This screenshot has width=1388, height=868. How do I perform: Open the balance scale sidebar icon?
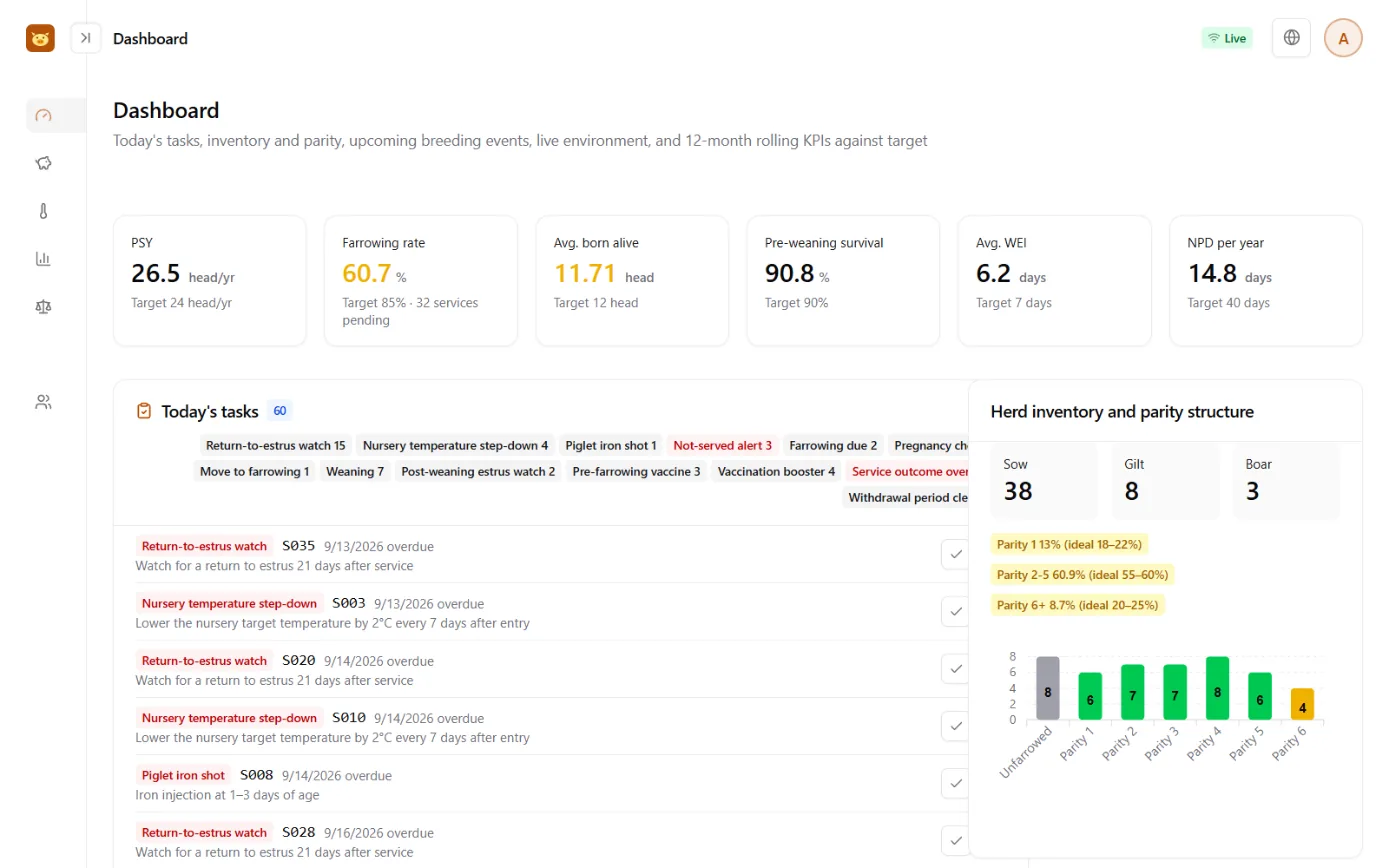pyautogui.click(x=43, y=306)
